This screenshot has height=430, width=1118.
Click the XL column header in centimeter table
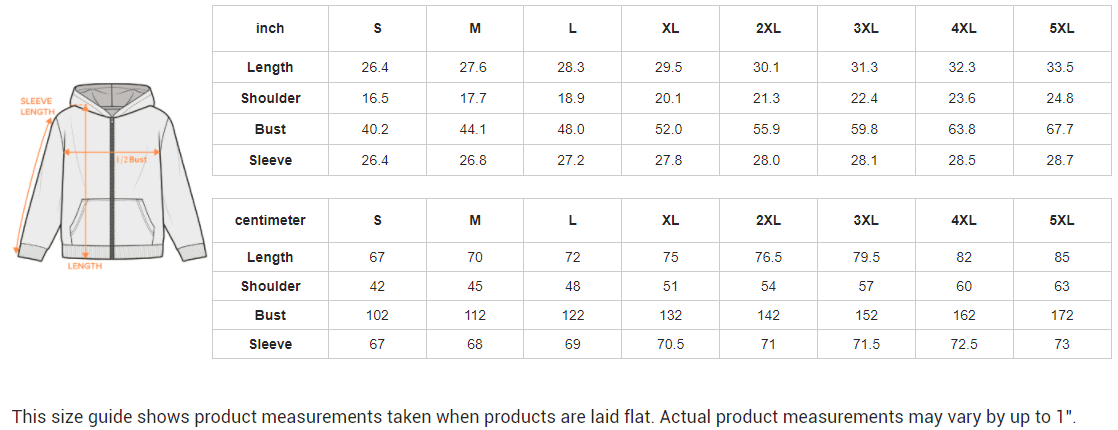click(x=670, y=220)
